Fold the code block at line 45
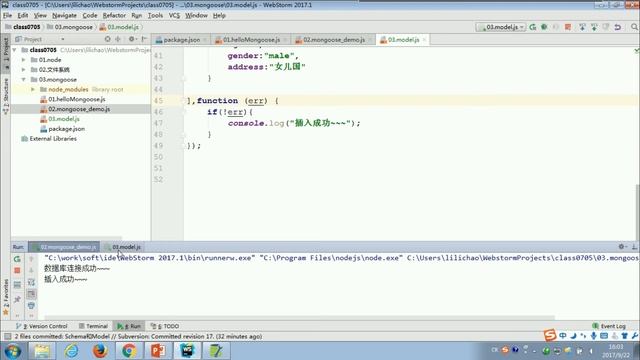Screen dimensions: 640x360 point(184,100)
